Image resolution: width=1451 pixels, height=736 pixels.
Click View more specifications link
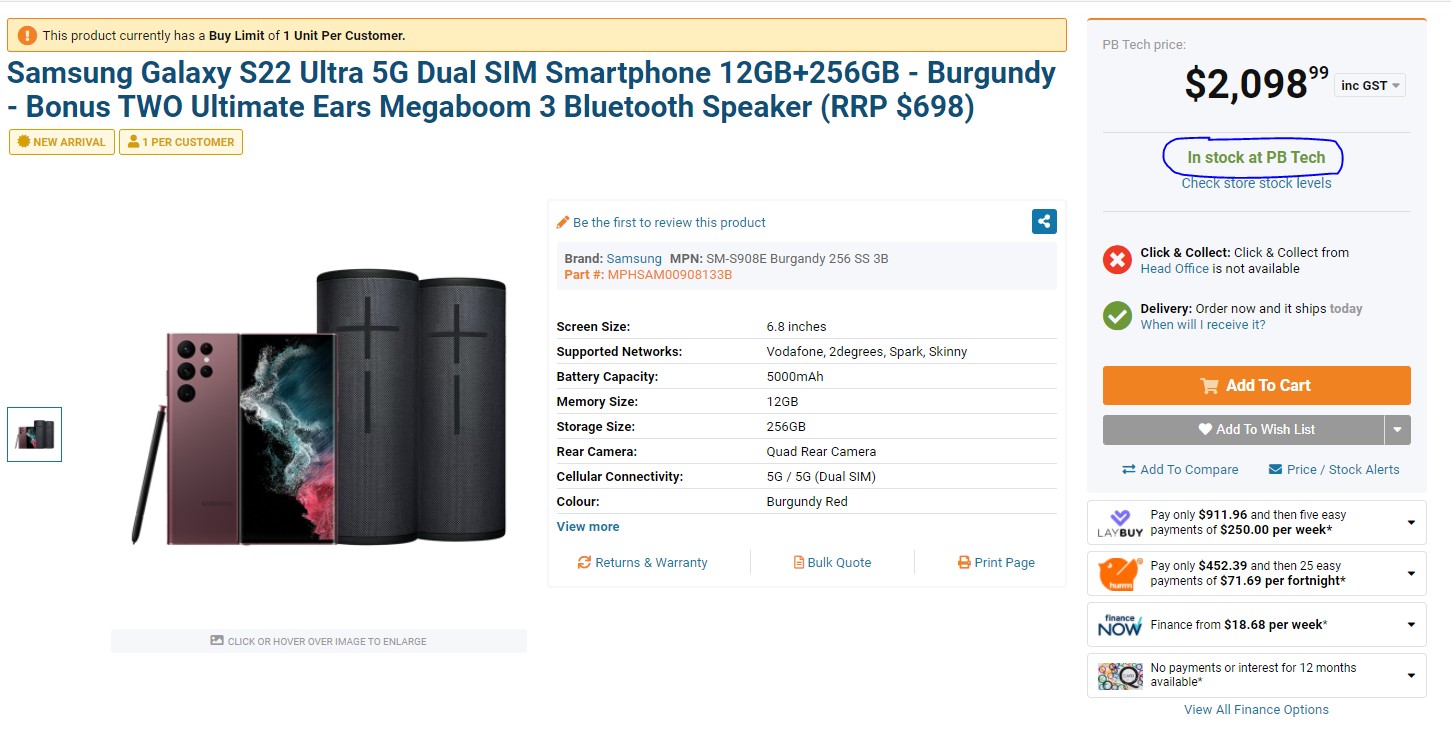pyautogui.click(x=588, y=527)
